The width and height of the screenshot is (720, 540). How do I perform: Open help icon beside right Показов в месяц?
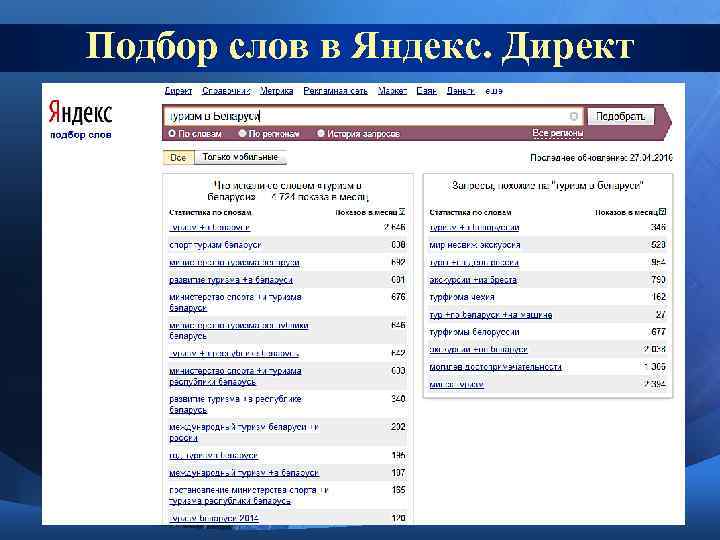tap(662, 212)
